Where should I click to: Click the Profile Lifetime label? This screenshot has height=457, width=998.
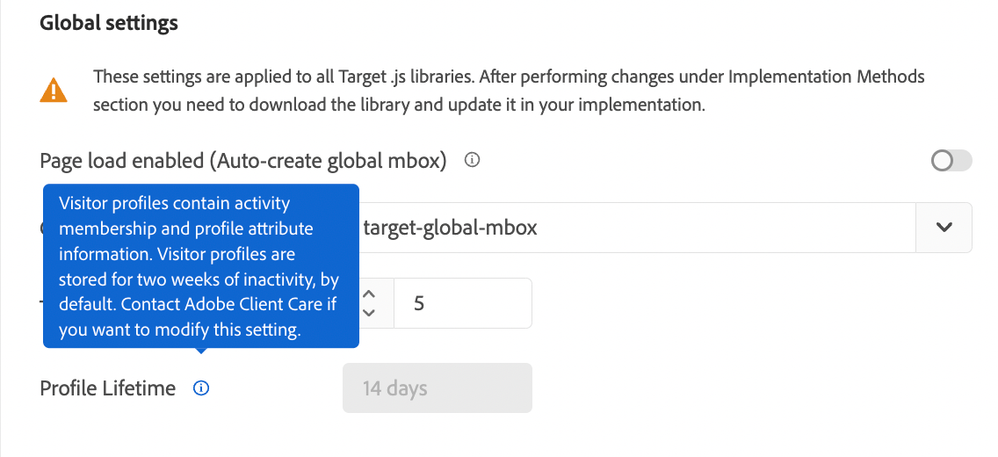(x=107, y=388)
